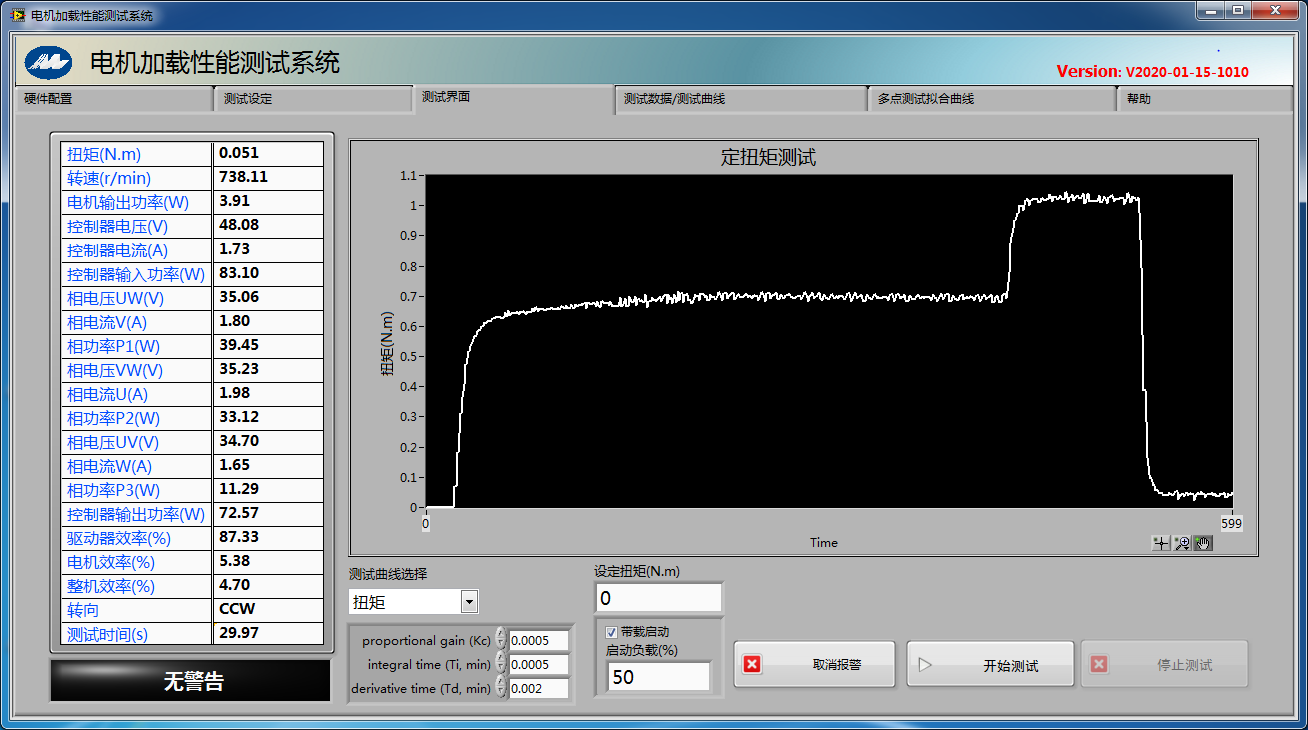Image resolution: width=1308 pixels, height=730 pixels.
Task: Enable the 带载启动 checkbox
Action: (612, 632)
